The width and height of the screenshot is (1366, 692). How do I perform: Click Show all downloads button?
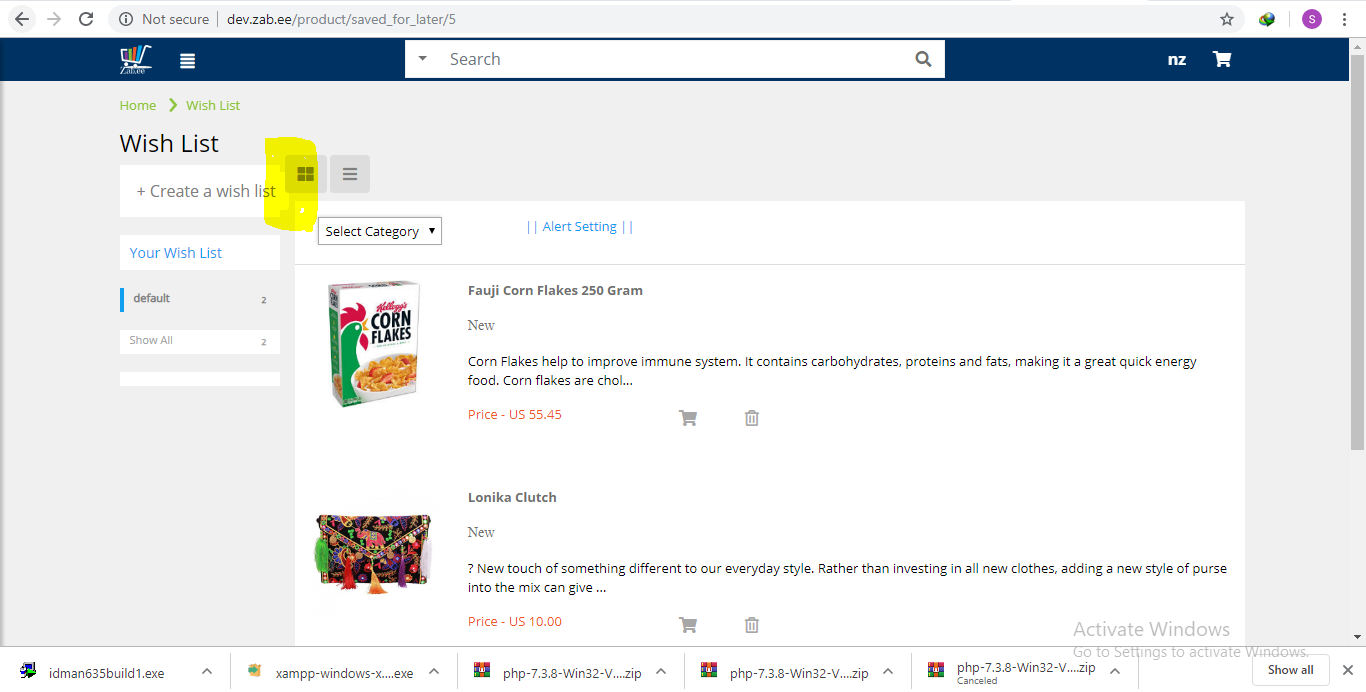(1291, 670)
